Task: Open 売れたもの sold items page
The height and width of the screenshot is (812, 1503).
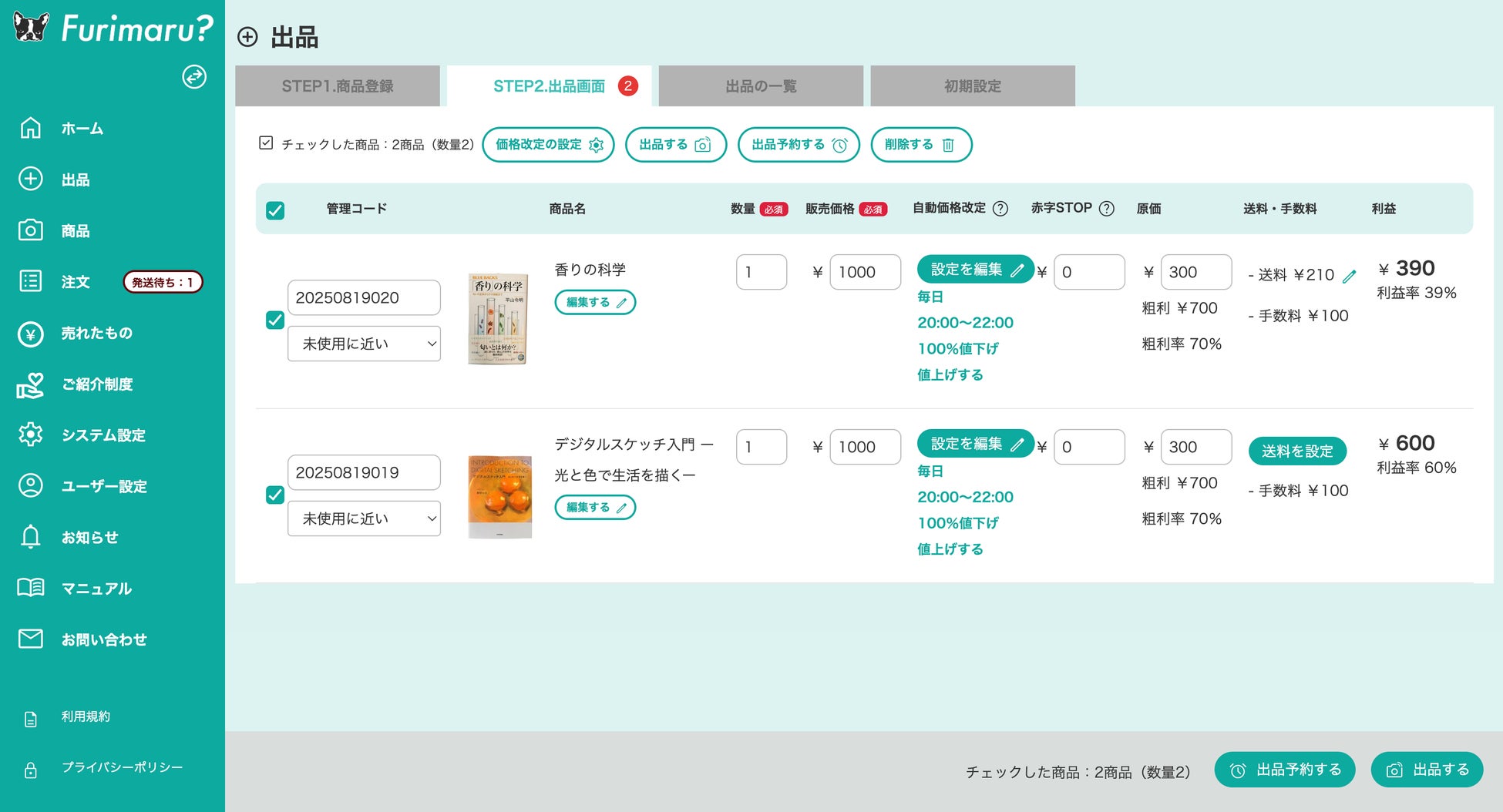Action: [96, 333]
